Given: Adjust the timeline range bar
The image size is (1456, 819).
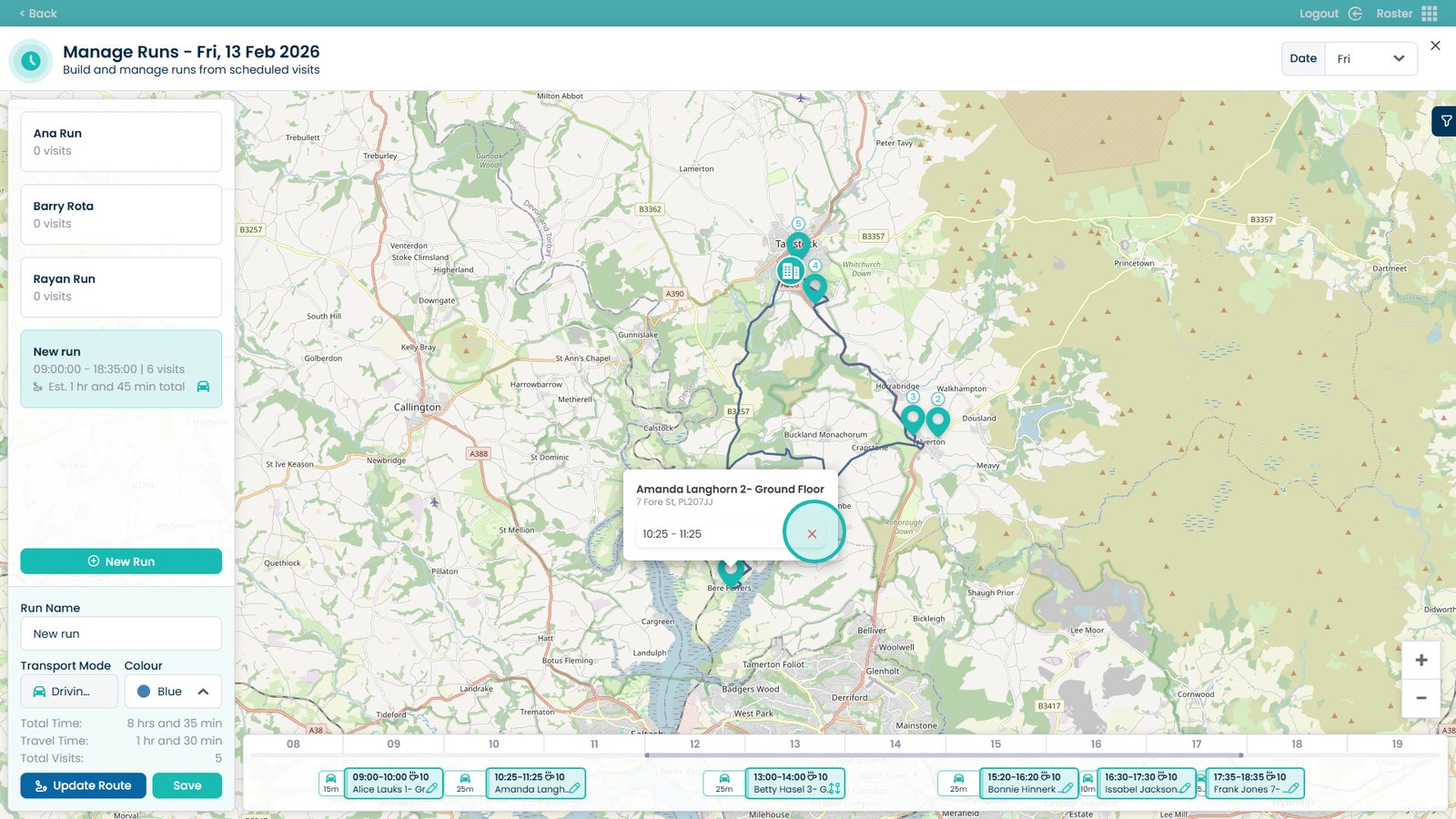Looking at the screenshot, I should click(944, 755).
